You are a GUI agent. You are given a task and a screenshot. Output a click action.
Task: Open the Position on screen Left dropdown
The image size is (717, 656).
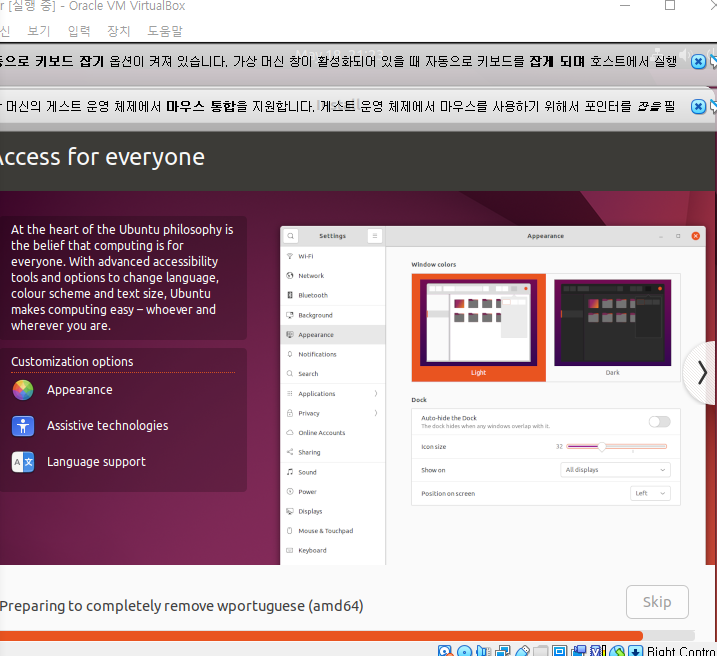click(650, 493)
